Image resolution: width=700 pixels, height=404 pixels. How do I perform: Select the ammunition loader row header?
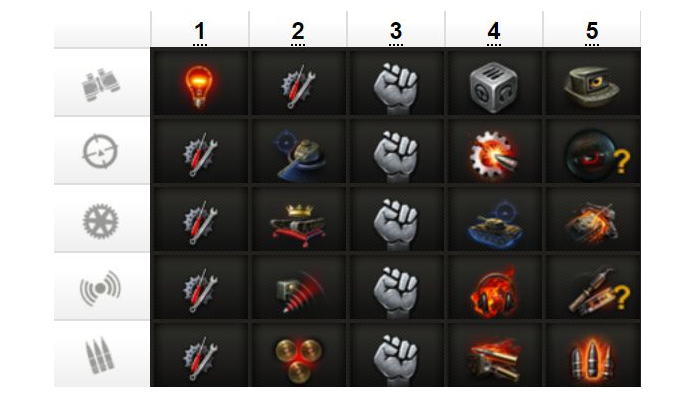coord(100,355)
